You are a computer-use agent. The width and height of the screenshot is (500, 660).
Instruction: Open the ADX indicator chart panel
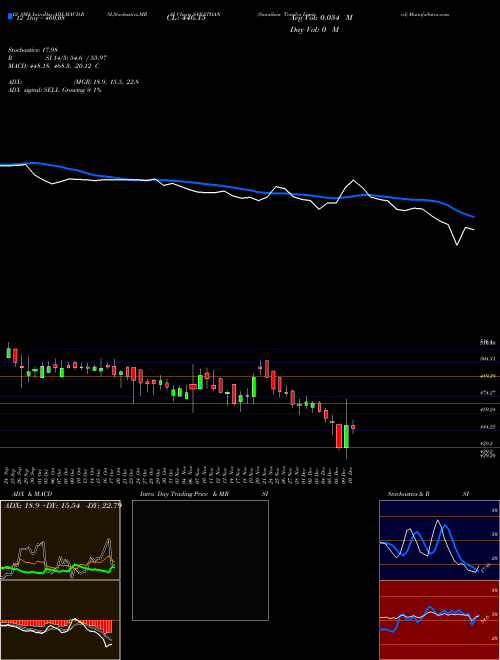tap(60, 540)
